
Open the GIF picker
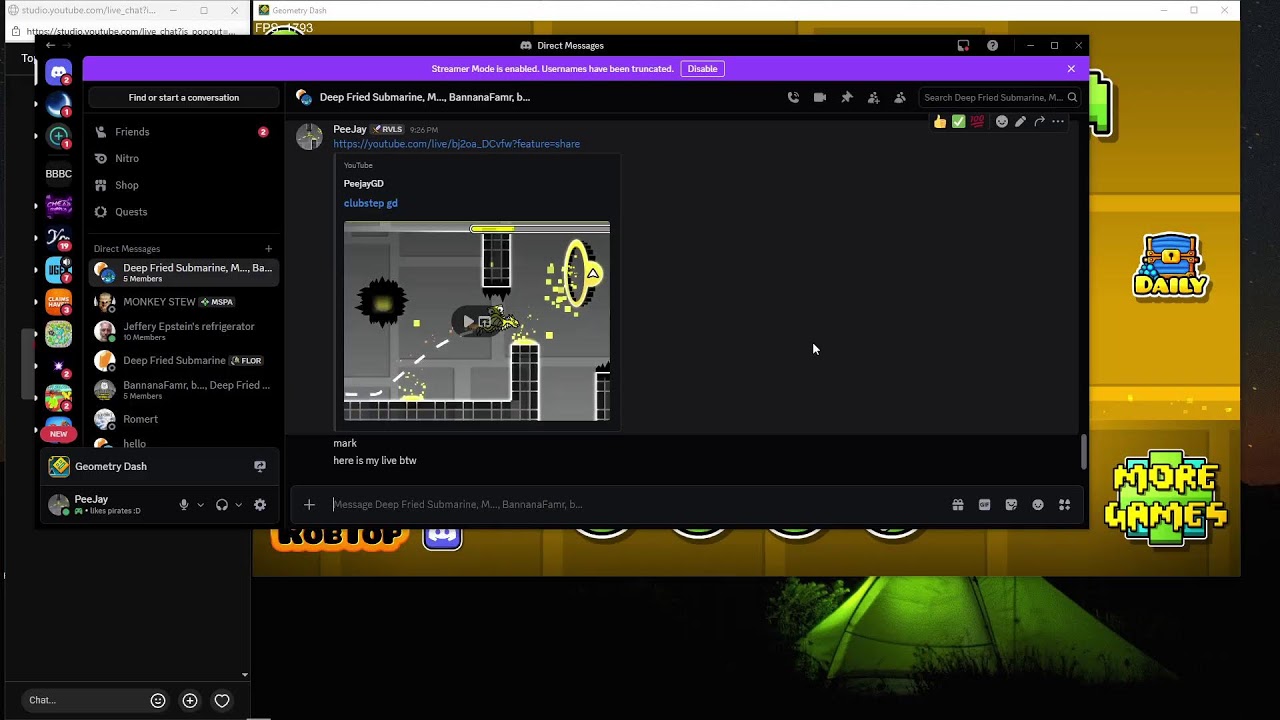(x=985, y=505)
